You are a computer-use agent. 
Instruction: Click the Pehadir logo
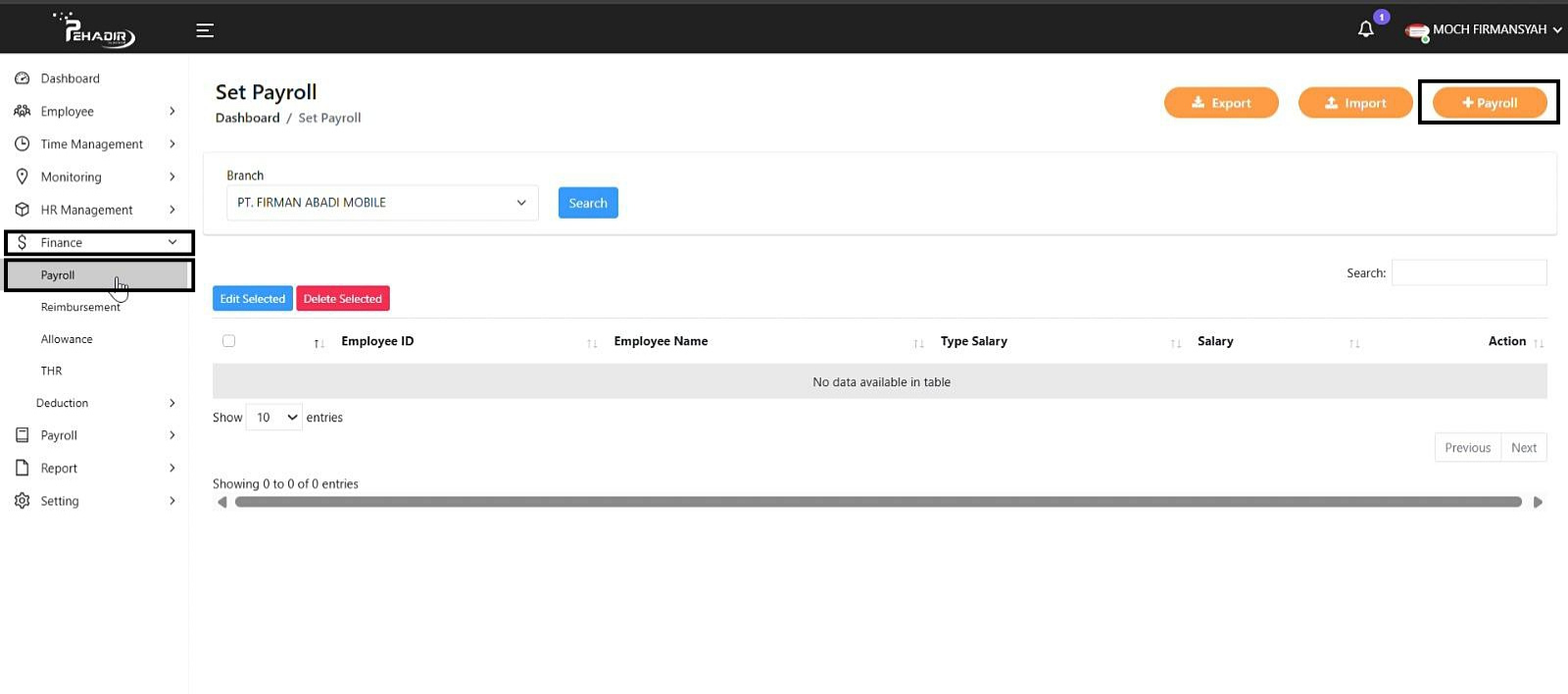(96, 30)
